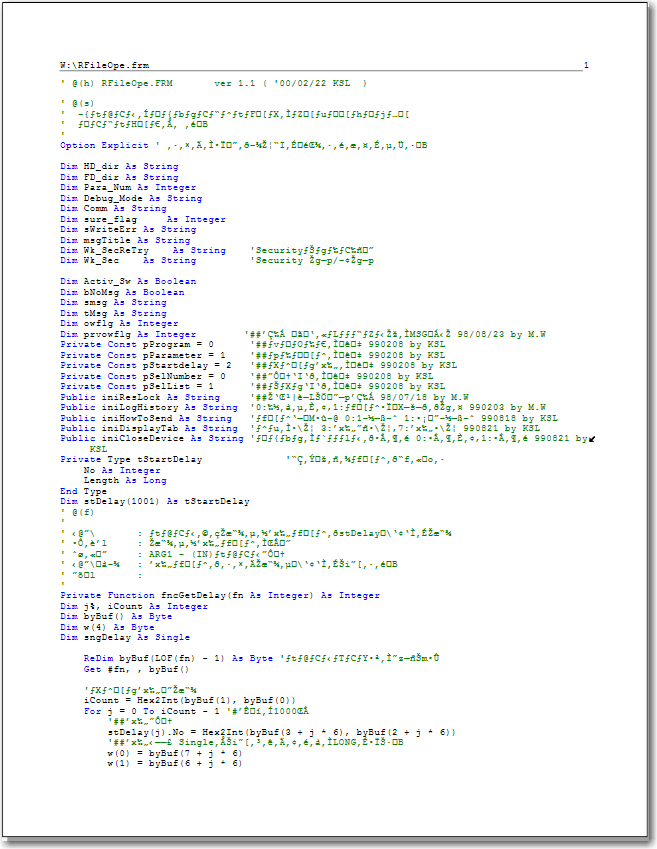This screenshot has height=849, width=657.
Task: Click the Dim sure_flag As Integer line
Action: click(x=143, y=219)
